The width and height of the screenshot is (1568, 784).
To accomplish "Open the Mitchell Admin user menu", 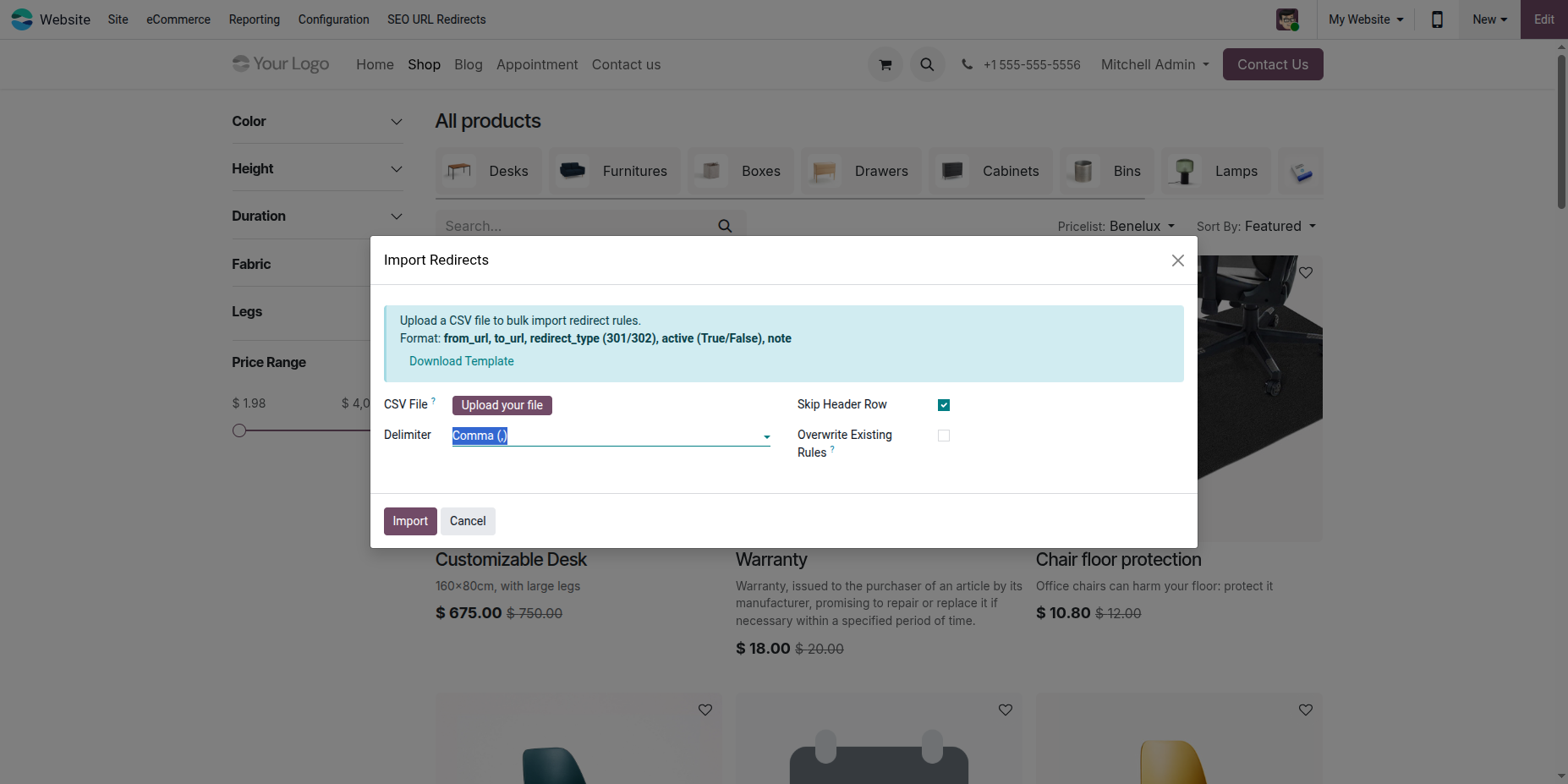I will [1154, 64].
